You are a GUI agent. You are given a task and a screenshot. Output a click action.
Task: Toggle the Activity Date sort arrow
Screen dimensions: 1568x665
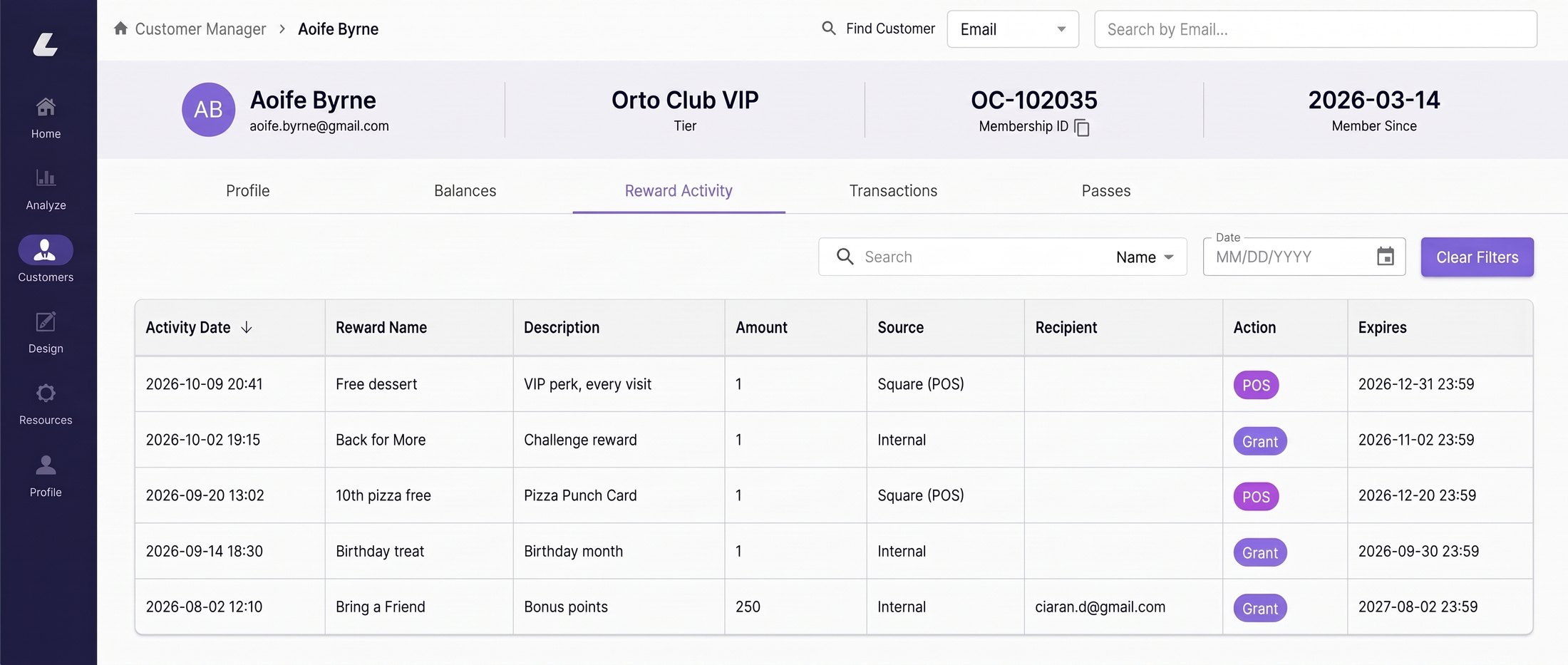[247, 327]
